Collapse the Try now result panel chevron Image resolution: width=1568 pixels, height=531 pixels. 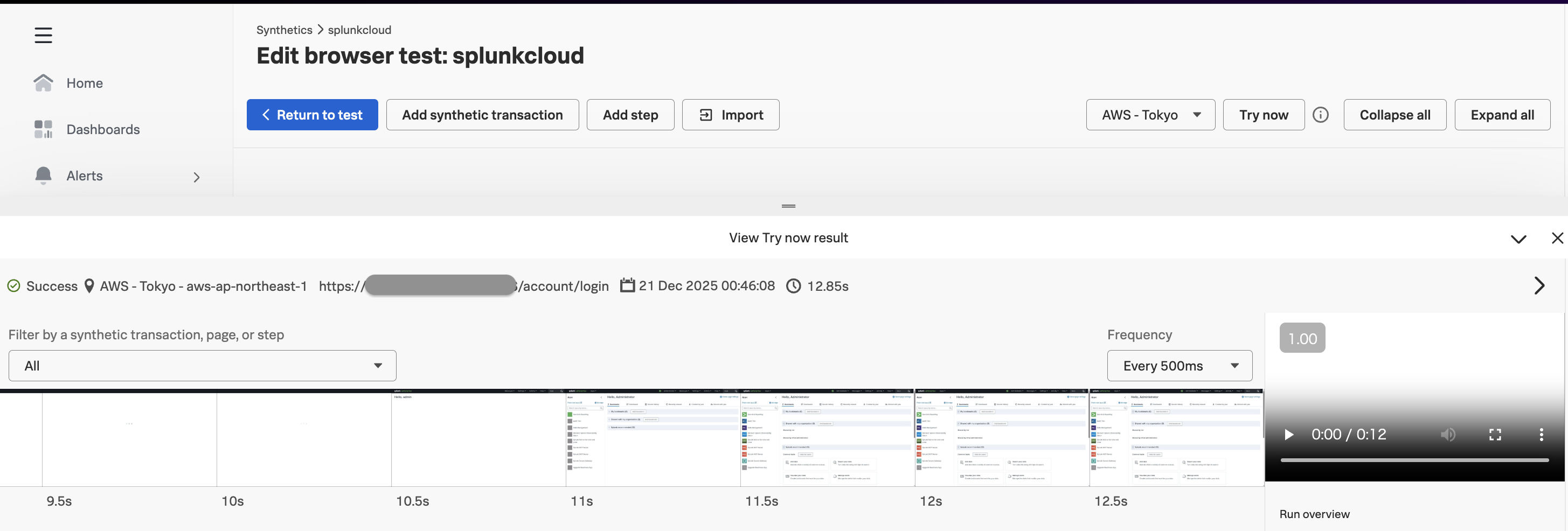click(1518, 239)
